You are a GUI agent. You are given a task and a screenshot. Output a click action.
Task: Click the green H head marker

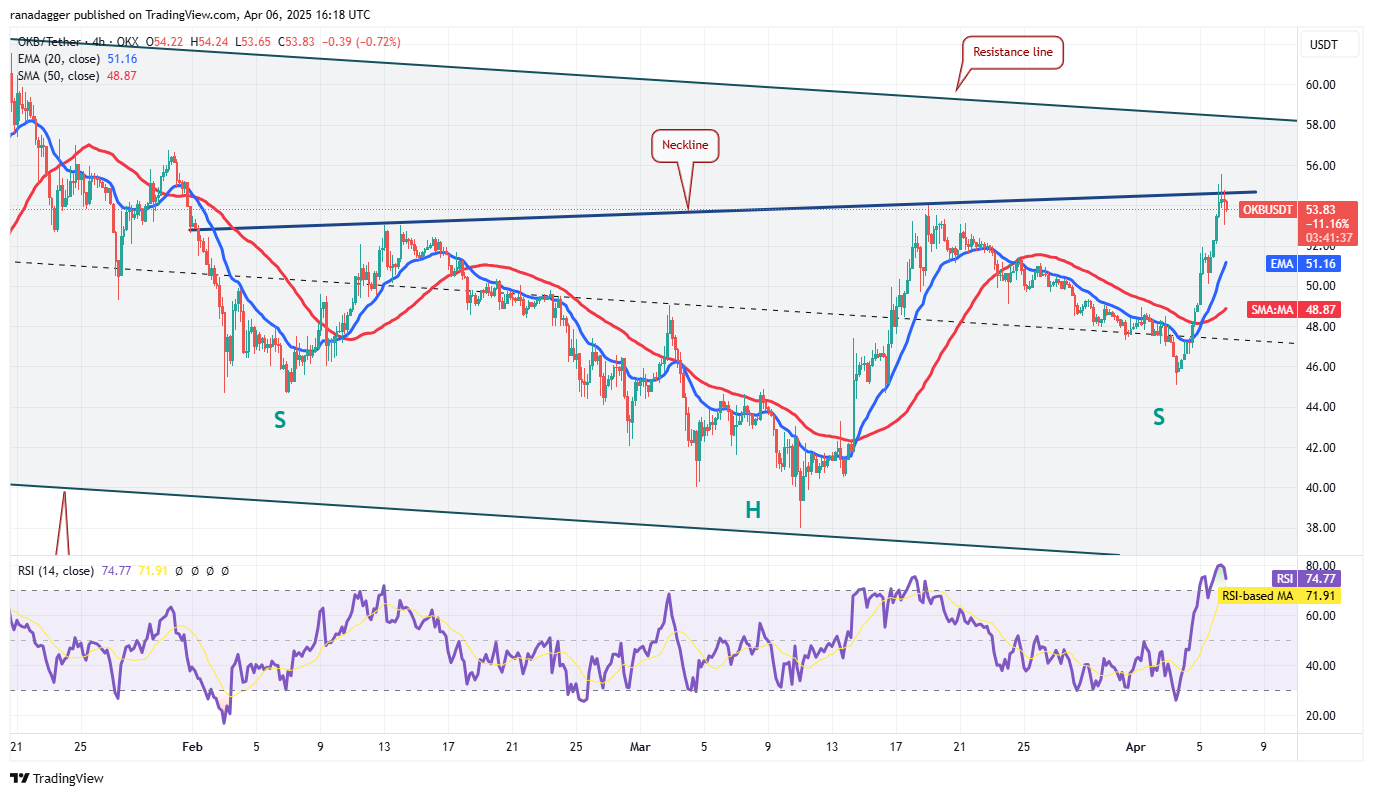point(752,510)
